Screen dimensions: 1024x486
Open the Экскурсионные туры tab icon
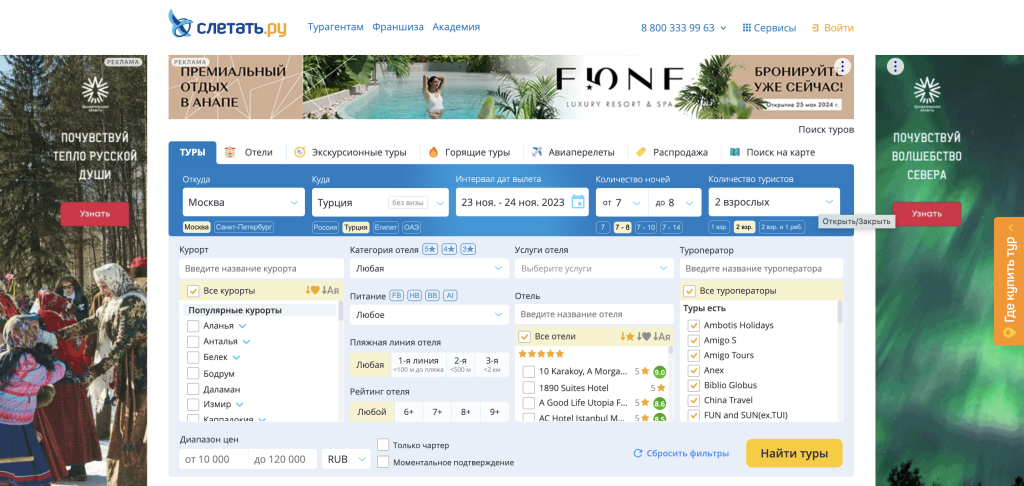tap(300, 152)
